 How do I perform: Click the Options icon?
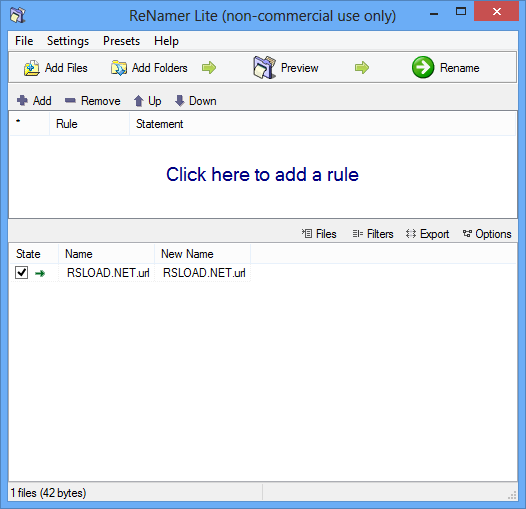(x=467, y=234)
